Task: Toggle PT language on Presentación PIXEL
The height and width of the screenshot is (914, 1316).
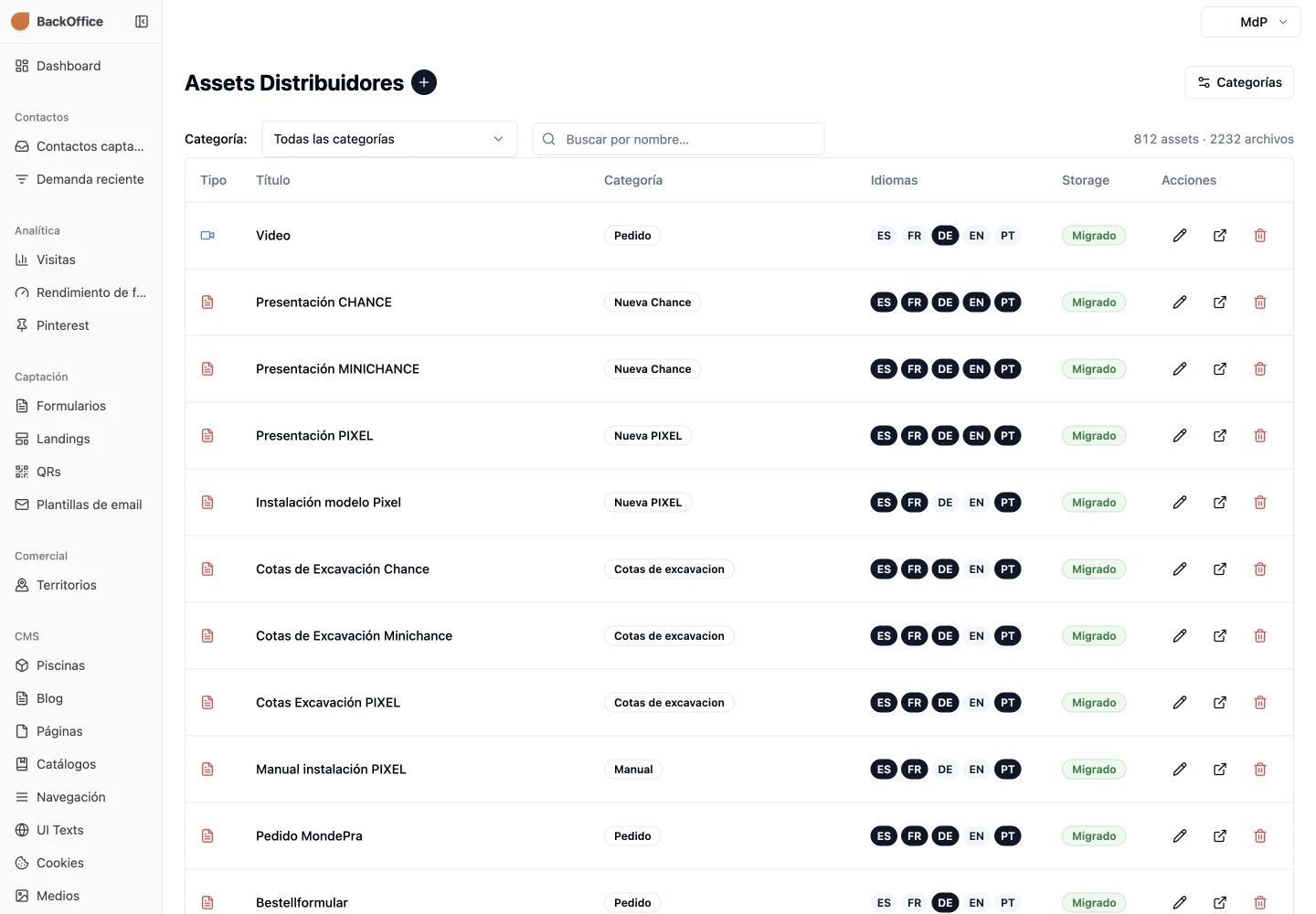Action: click(x=1007, y=436)
